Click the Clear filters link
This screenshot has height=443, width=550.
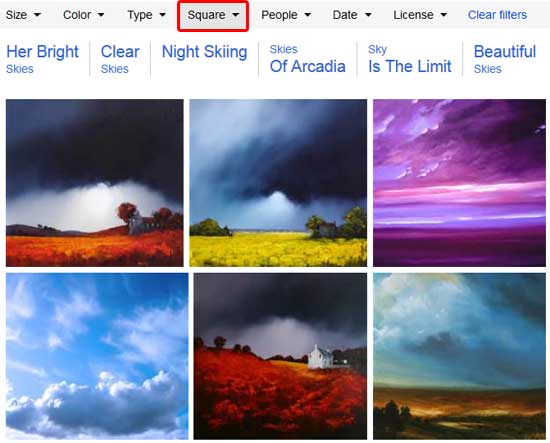tap(497, 15)
